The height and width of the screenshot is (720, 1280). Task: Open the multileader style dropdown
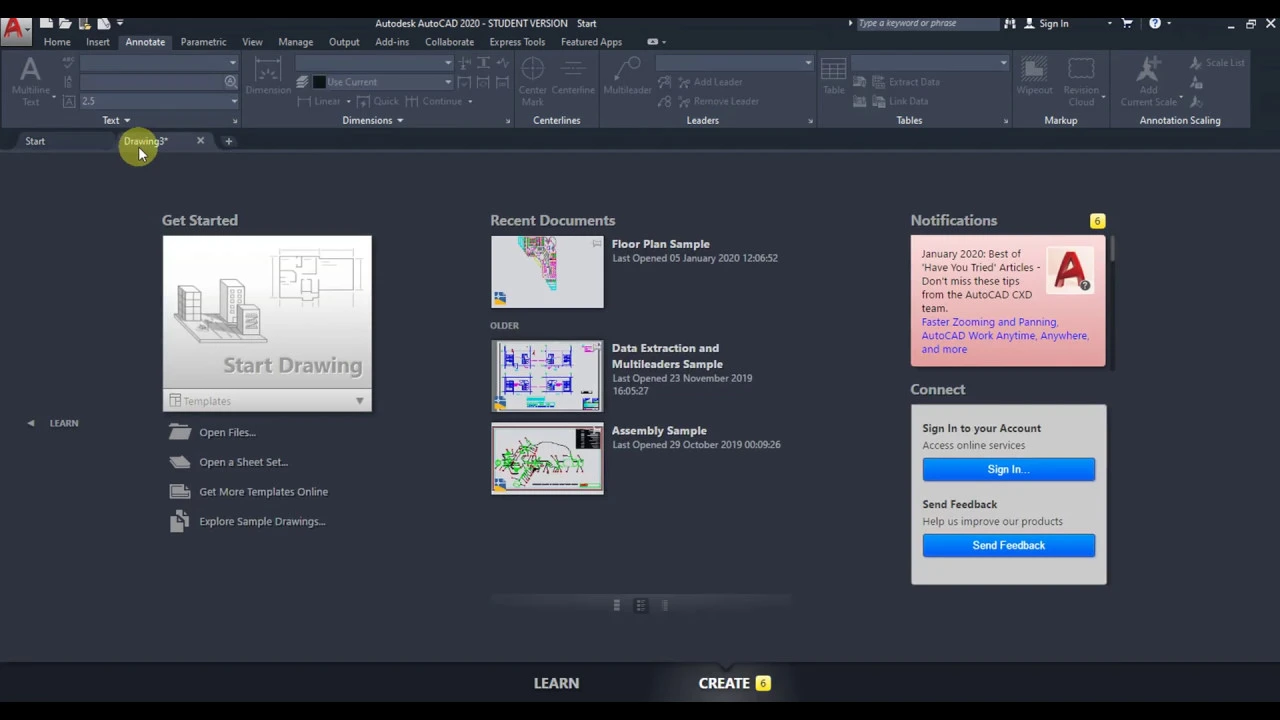click(808, 63)
